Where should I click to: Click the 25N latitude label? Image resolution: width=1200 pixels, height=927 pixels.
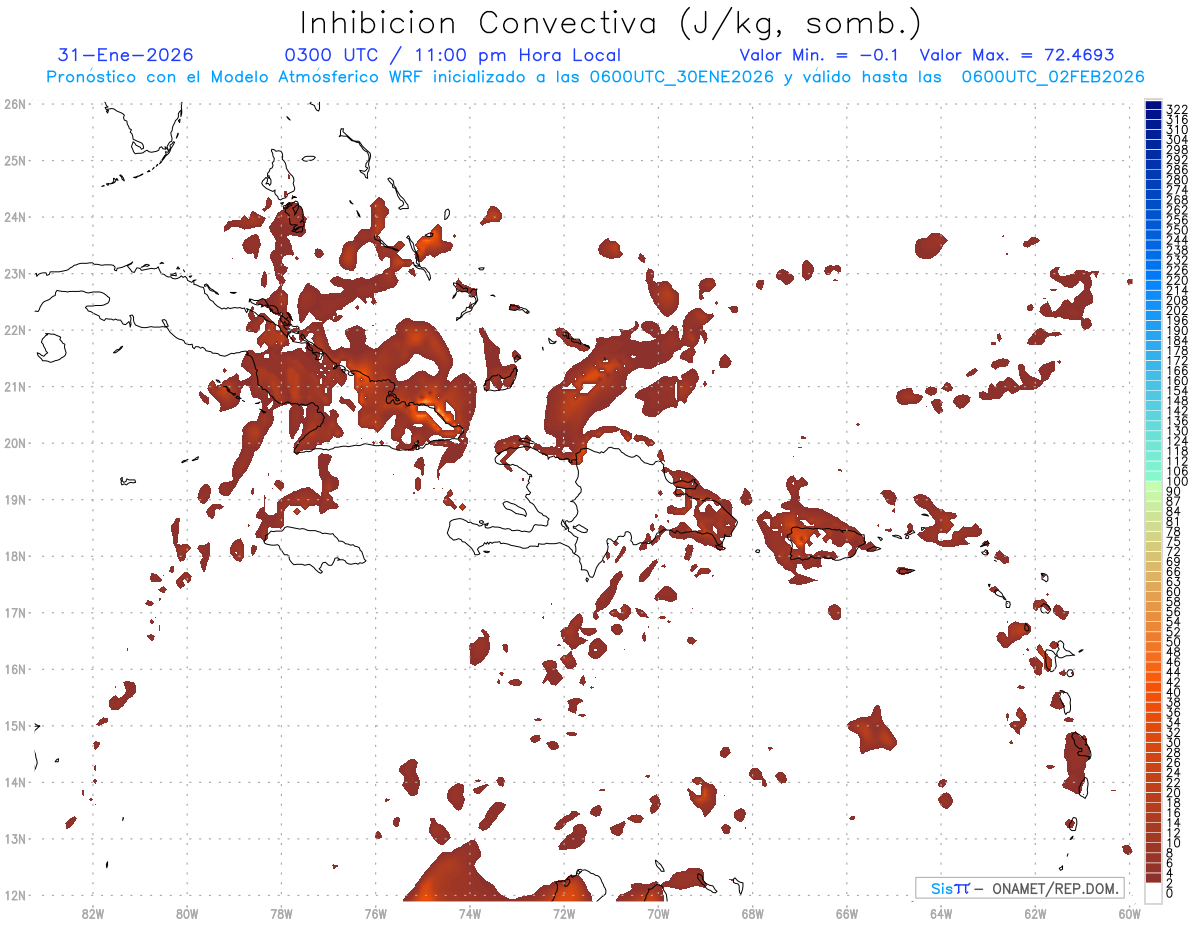pos(15,160)
